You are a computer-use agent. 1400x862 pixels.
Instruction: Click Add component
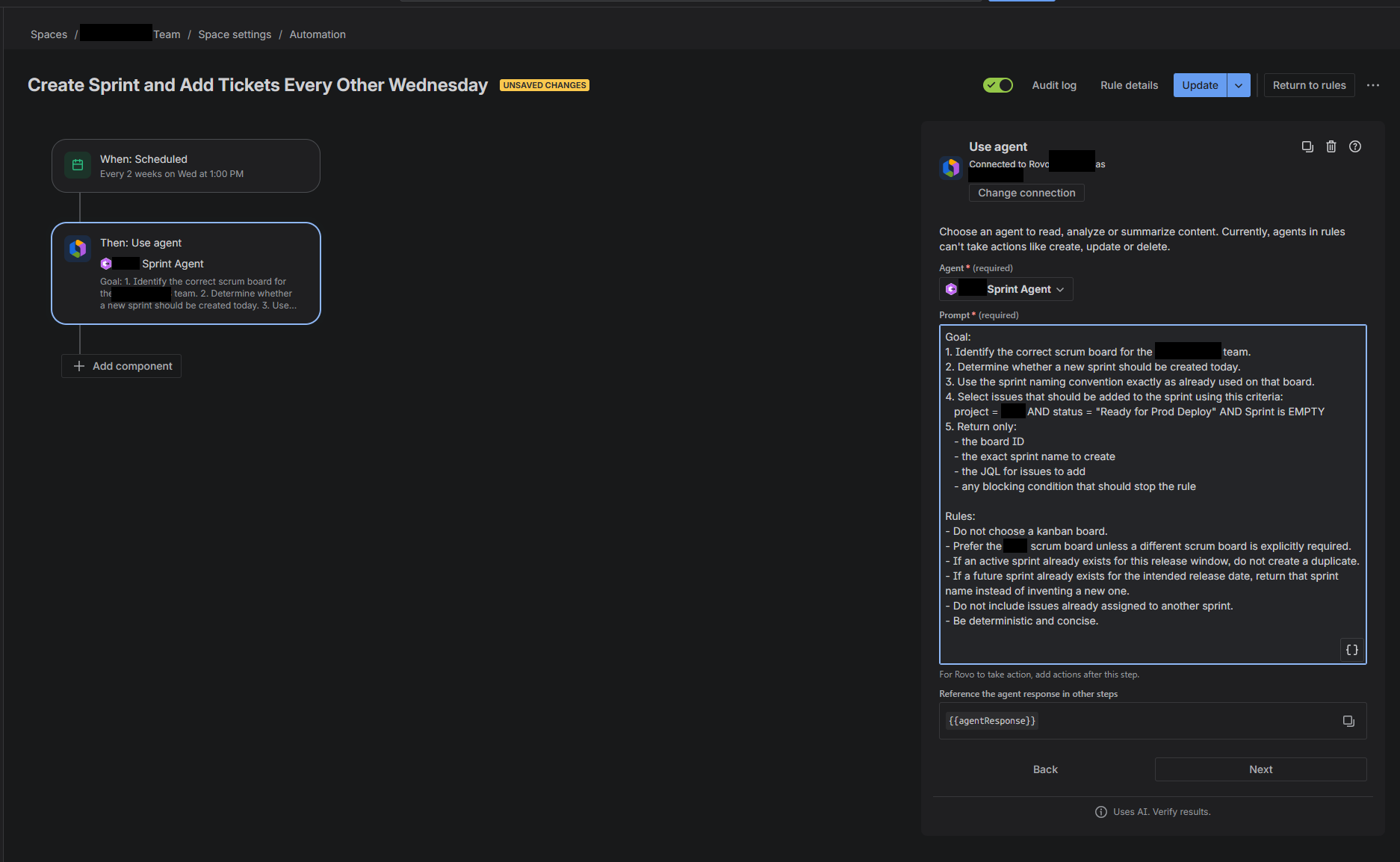click(x=121, y=366)
